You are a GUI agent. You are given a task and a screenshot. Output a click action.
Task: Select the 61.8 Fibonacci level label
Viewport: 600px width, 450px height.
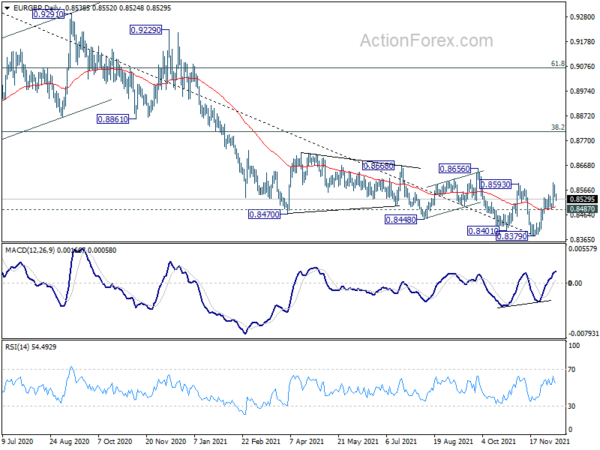pos(558,64)
